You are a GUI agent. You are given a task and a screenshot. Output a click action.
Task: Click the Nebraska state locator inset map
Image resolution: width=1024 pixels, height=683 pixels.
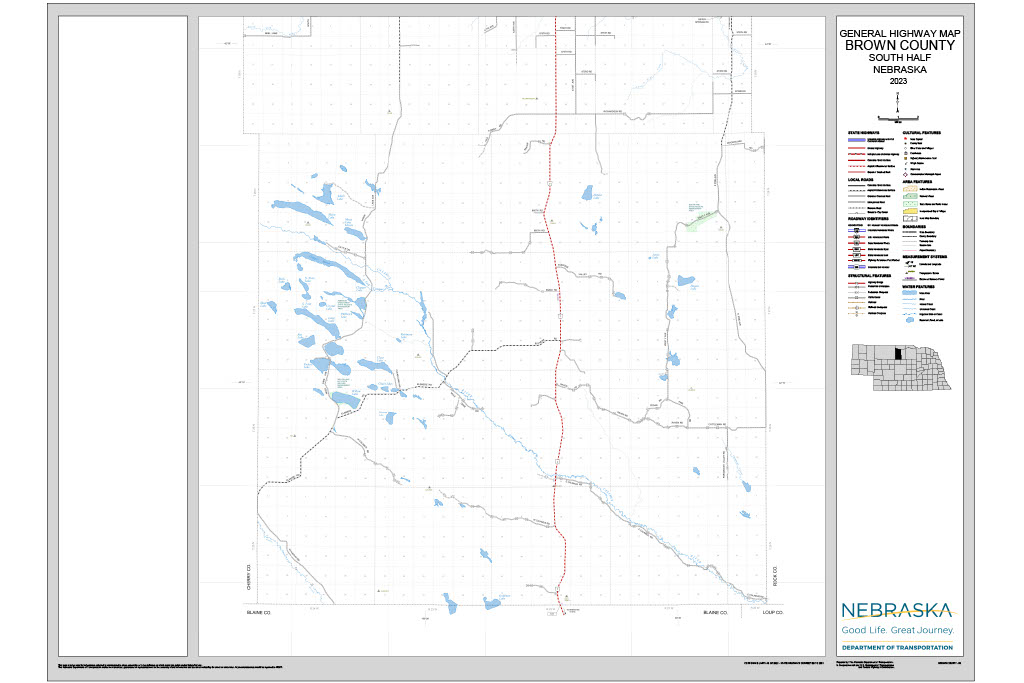pyautogui.click(x=901, y=367)
